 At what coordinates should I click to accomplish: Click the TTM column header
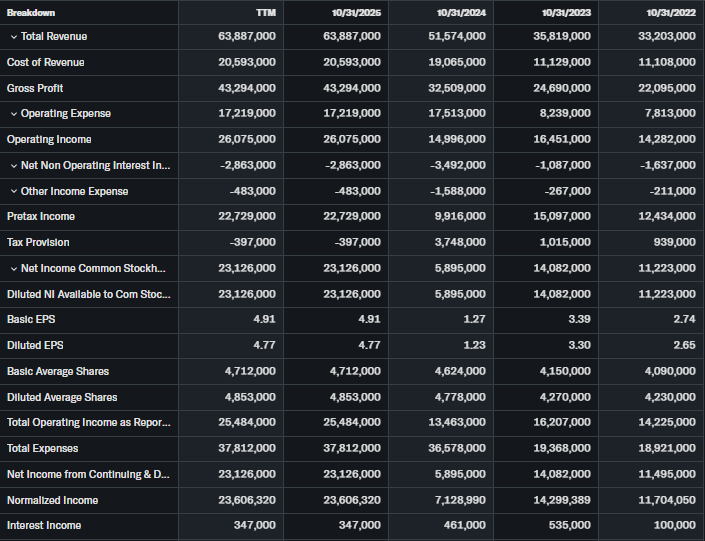[x=266, y=12]
